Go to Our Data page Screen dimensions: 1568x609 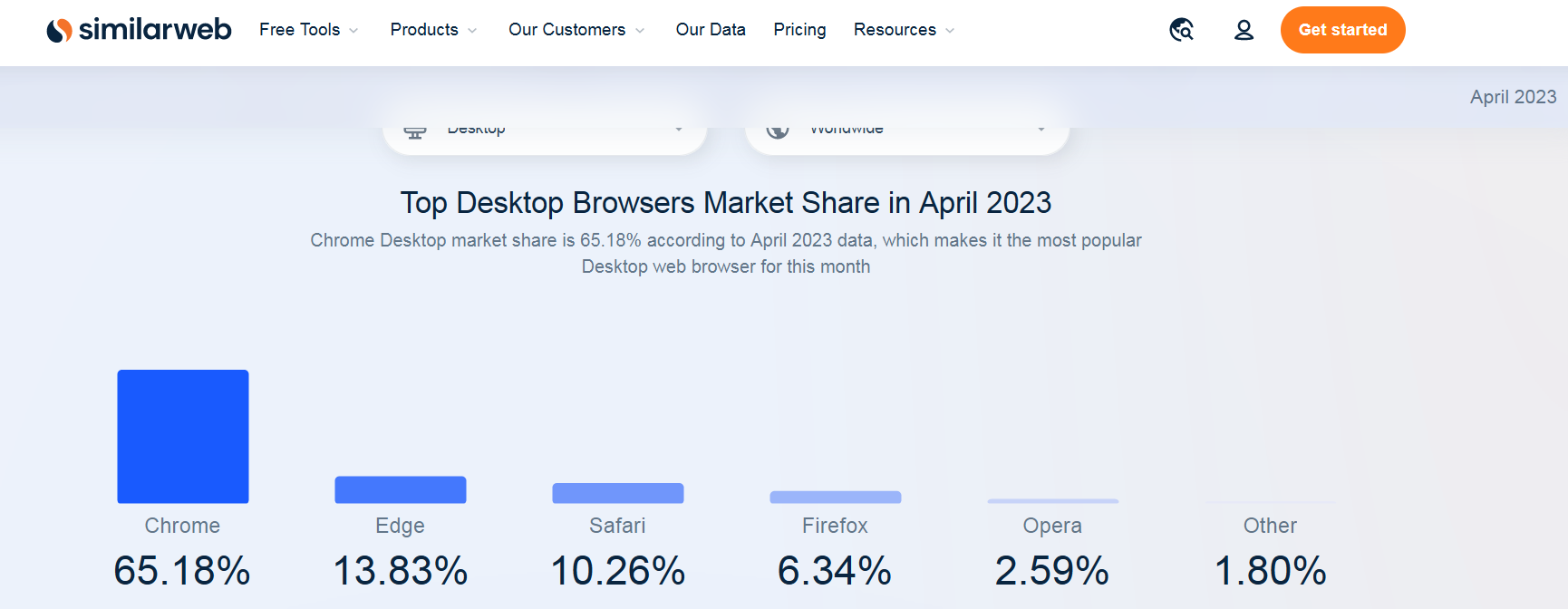[x=711, y=30]
